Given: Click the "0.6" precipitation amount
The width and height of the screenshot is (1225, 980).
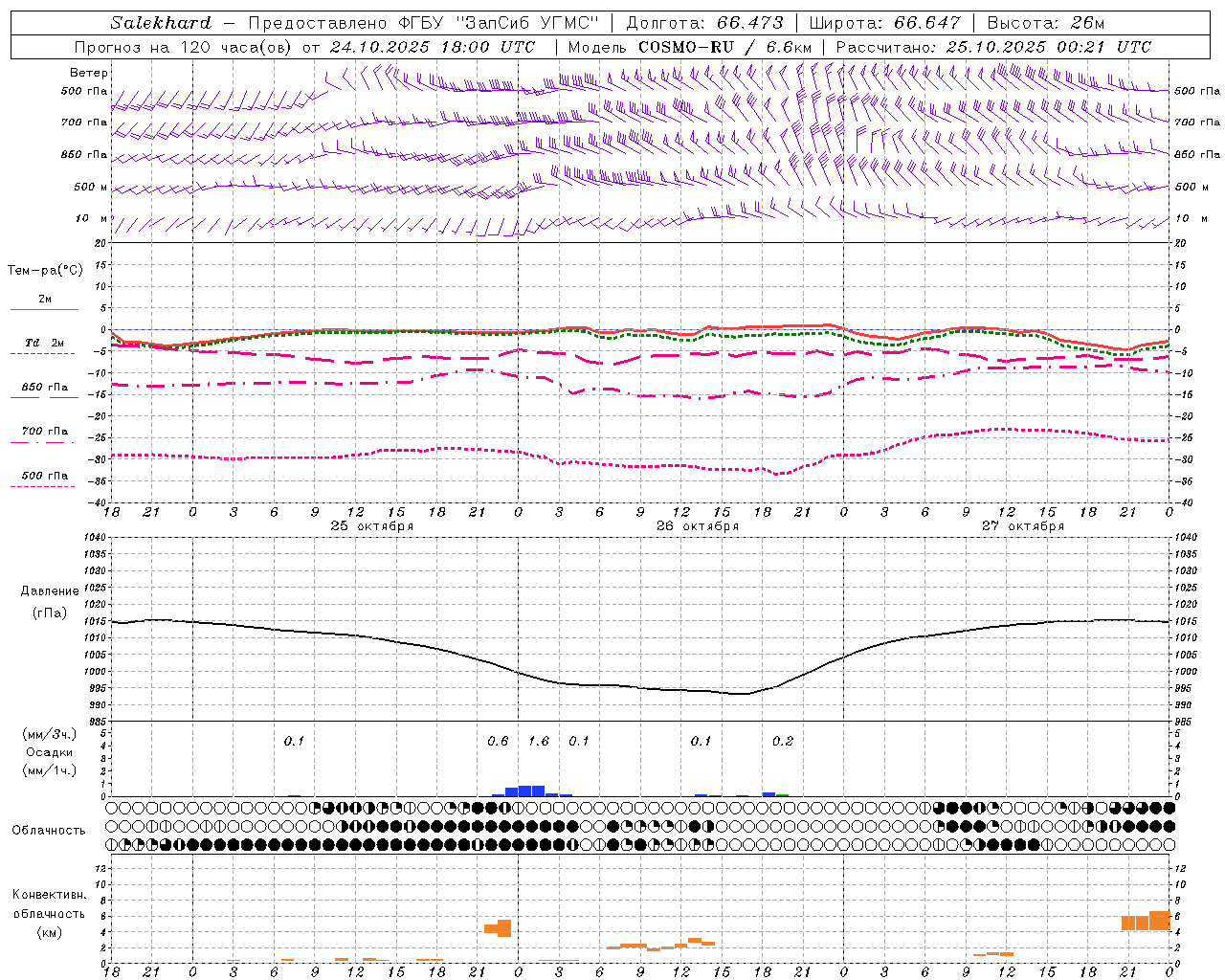Looking at the screenshot, I should point(498,742).
